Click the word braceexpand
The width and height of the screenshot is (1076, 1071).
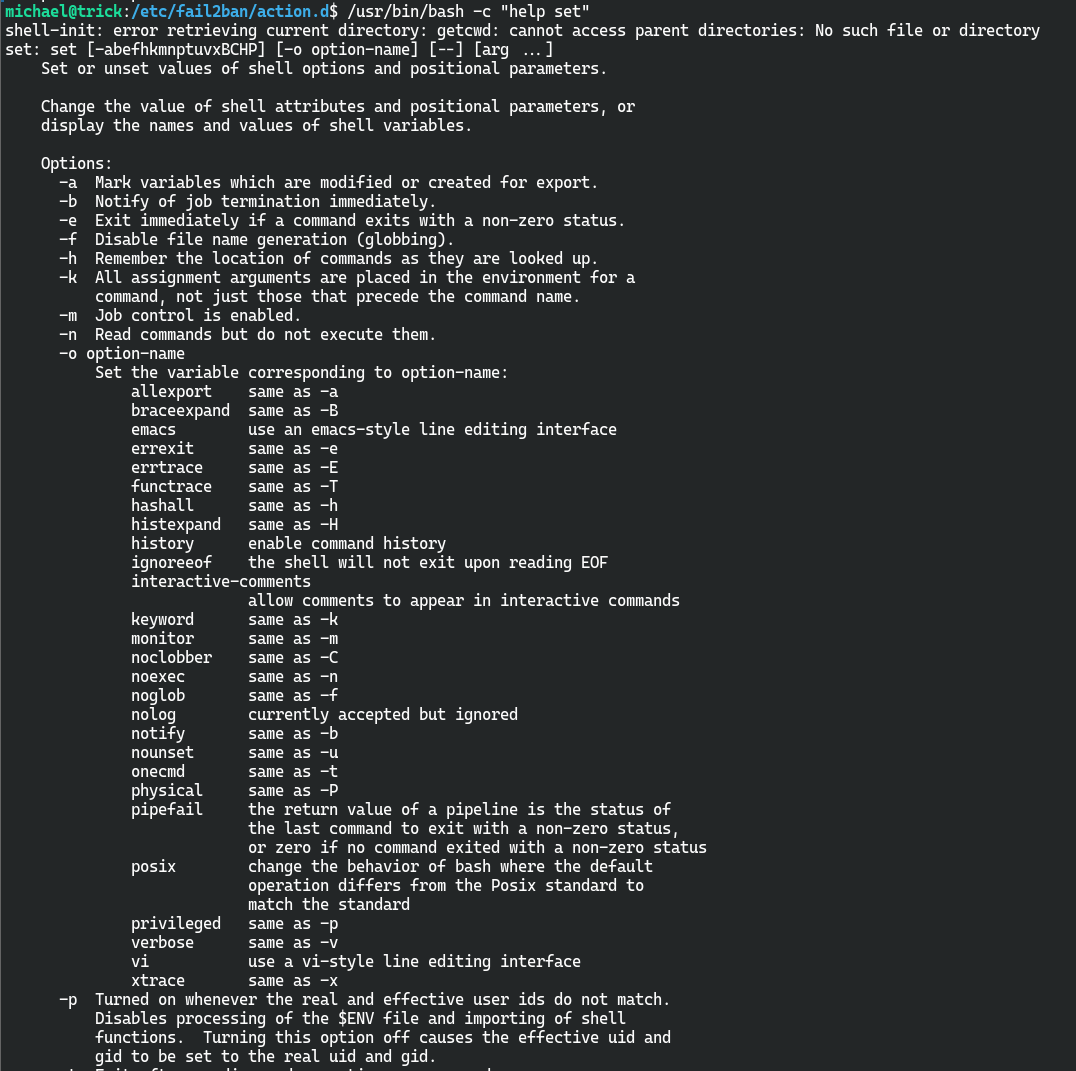[180, 410]
